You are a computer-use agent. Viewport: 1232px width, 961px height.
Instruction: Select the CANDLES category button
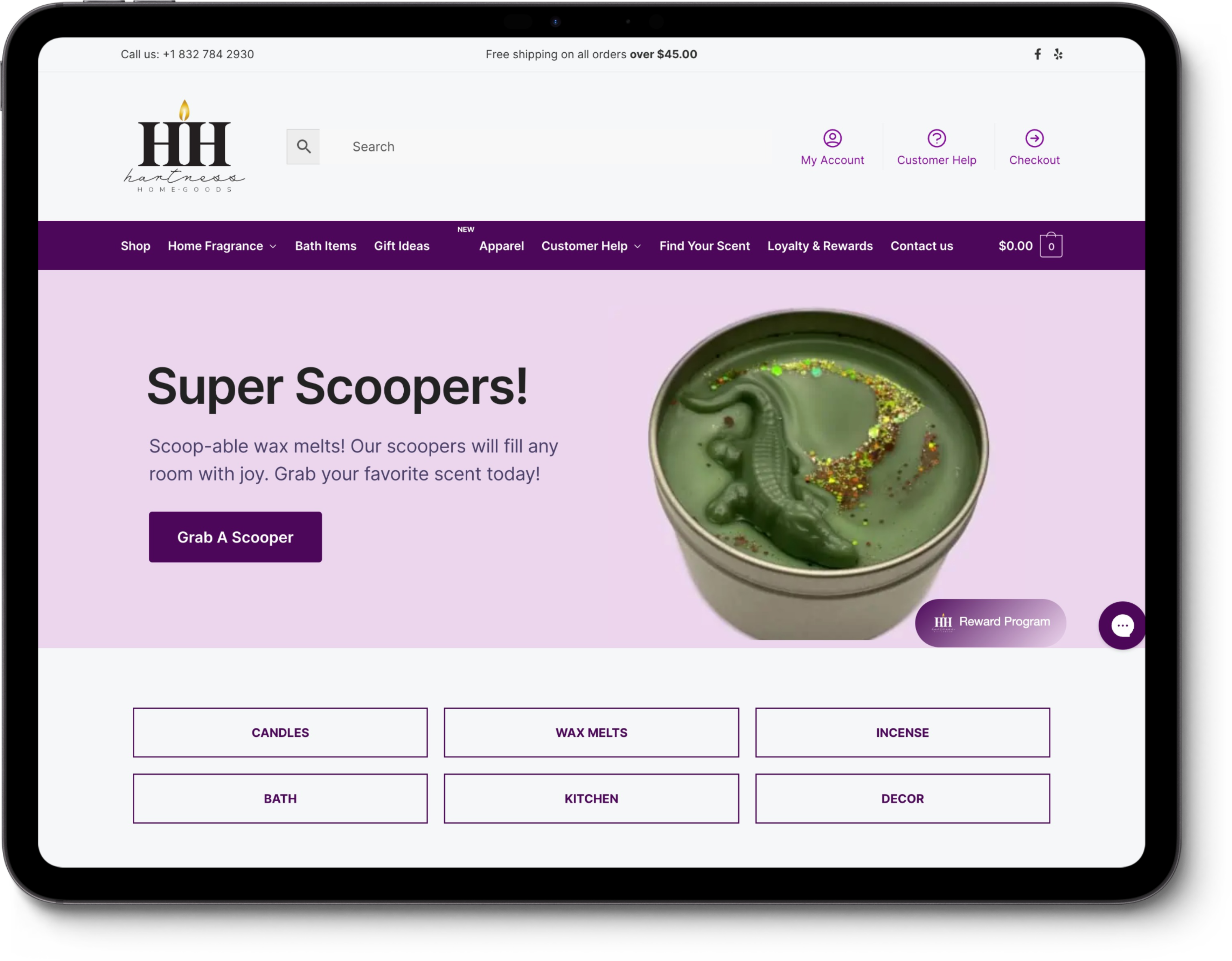tap(280, 732)
